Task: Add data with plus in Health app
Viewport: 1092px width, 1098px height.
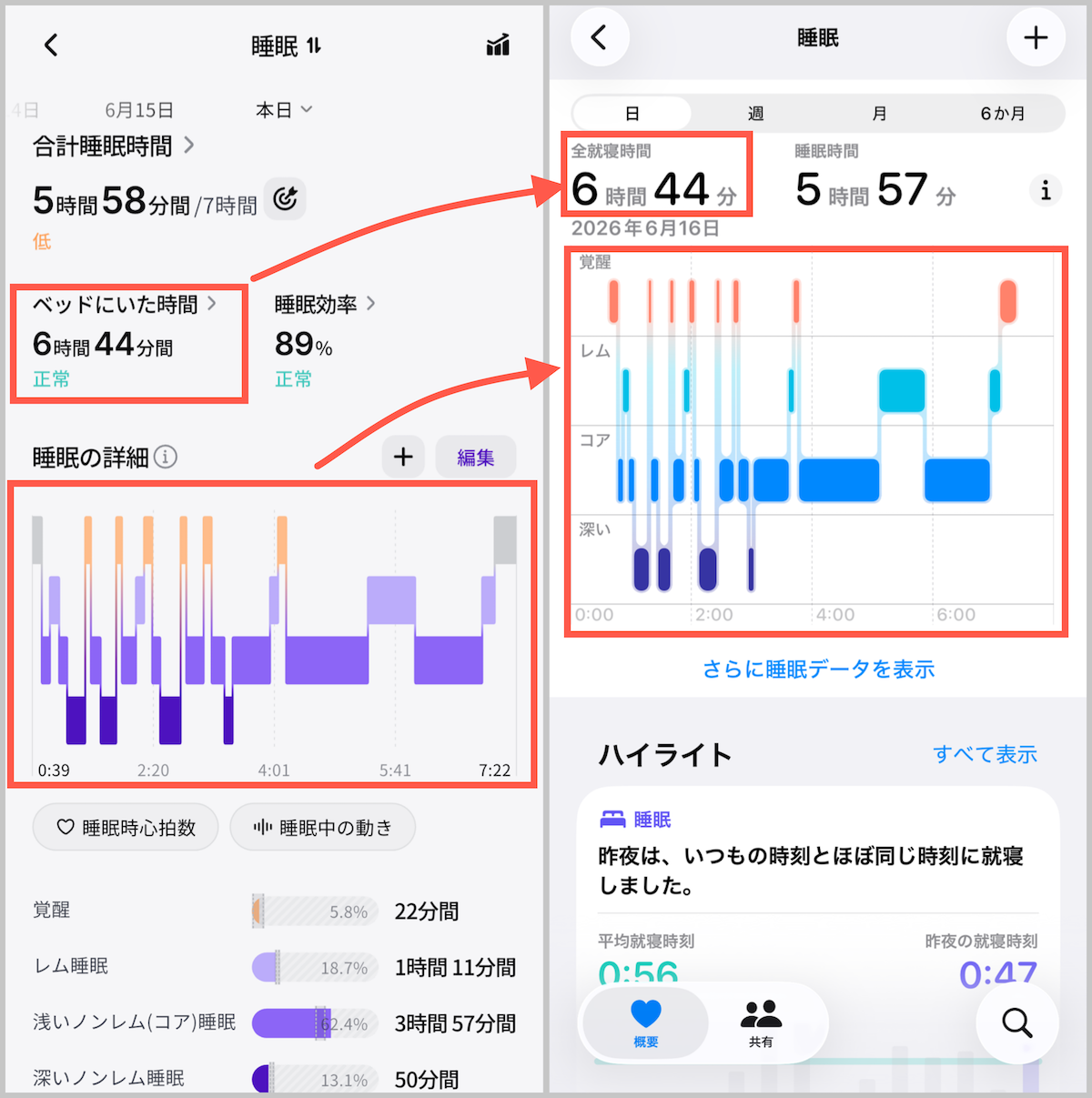Action: (x=1036, y=37)
